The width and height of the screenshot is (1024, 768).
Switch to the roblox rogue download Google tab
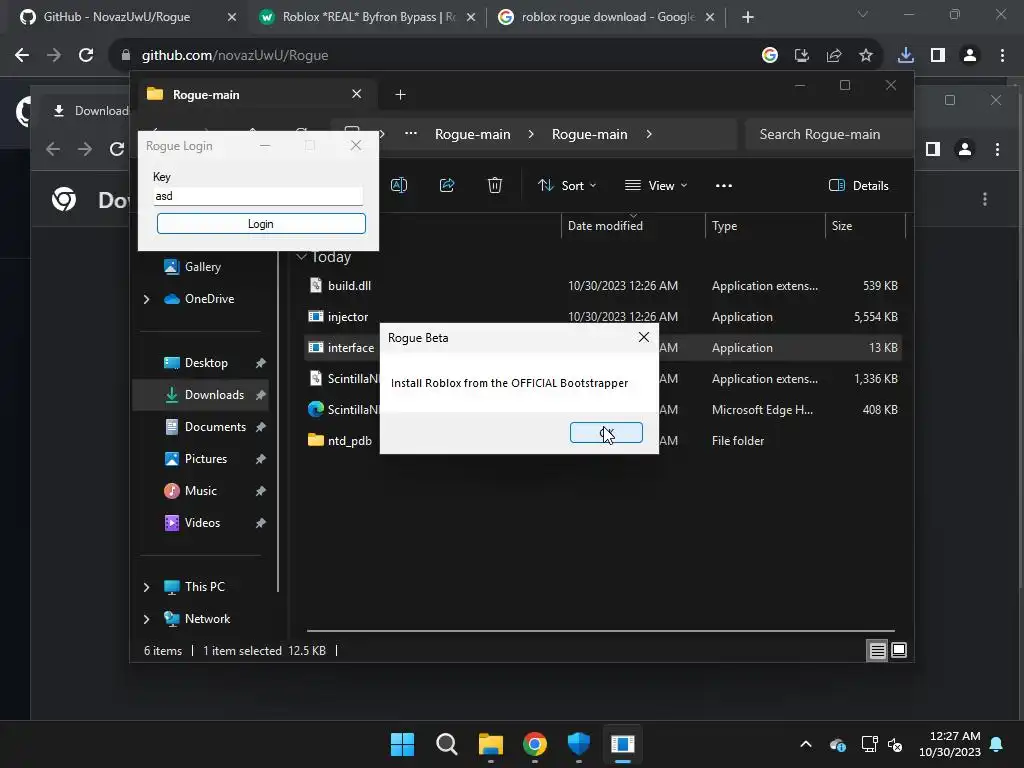pyautogui.click(x=606, y=17)
